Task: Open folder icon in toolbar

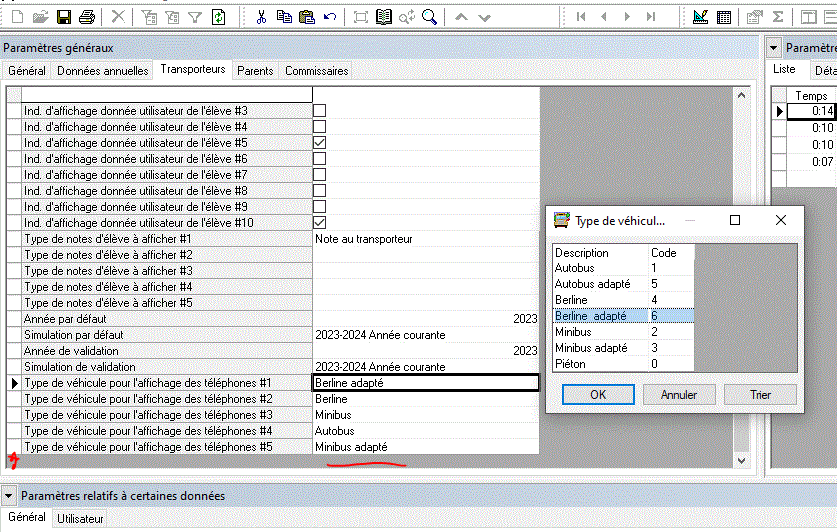Action: (41, 17)
